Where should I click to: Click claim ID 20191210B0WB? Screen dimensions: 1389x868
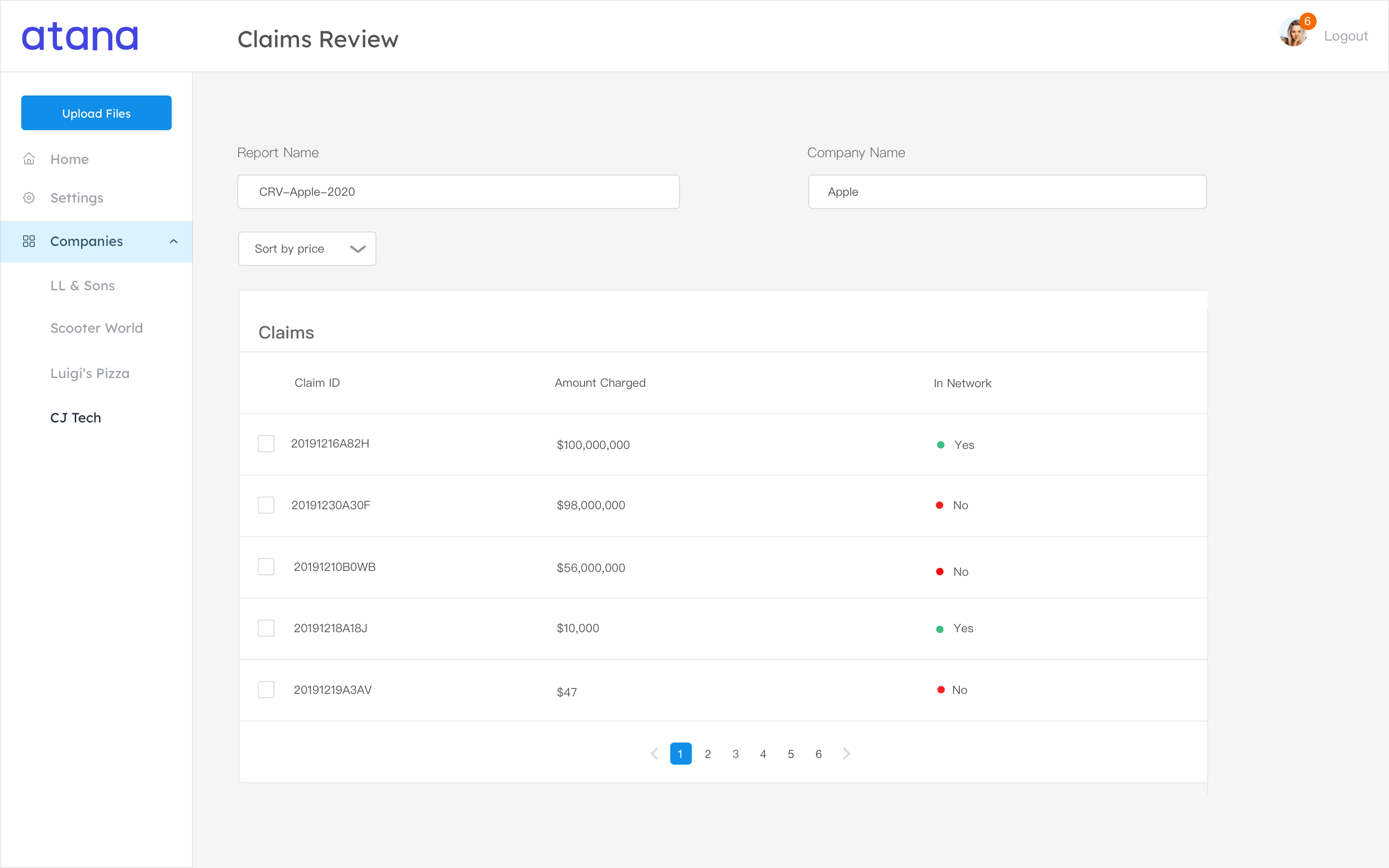335,567
